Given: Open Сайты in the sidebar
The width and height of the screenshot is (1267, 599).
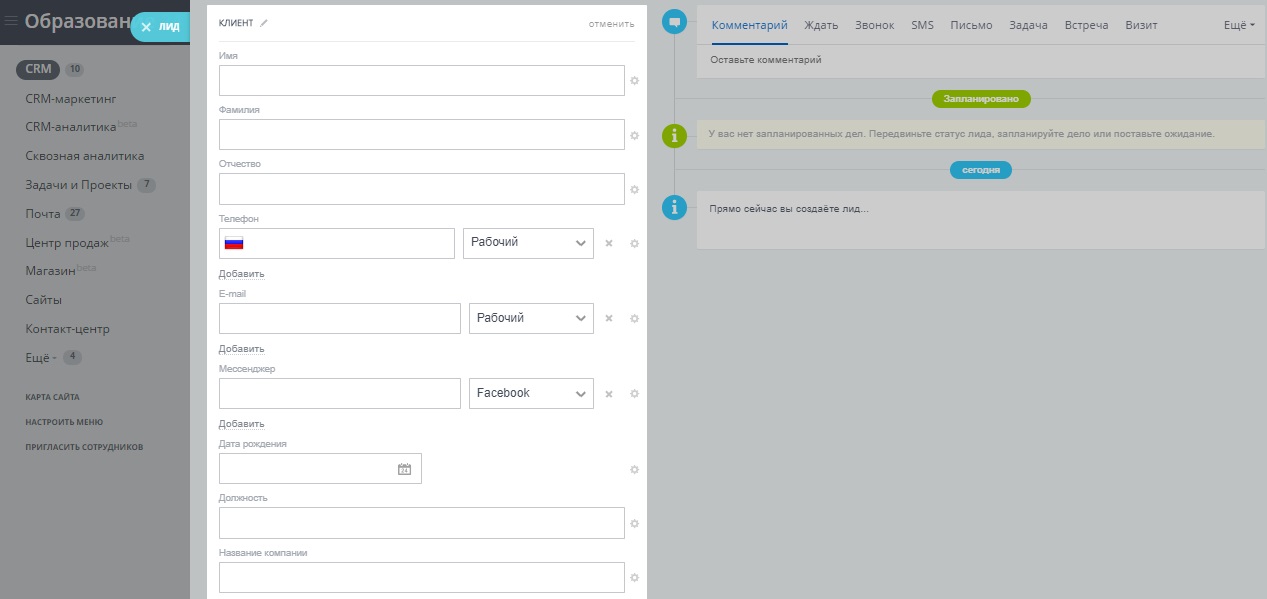Looking at the screenshot, I should click(x=44, y=300).
